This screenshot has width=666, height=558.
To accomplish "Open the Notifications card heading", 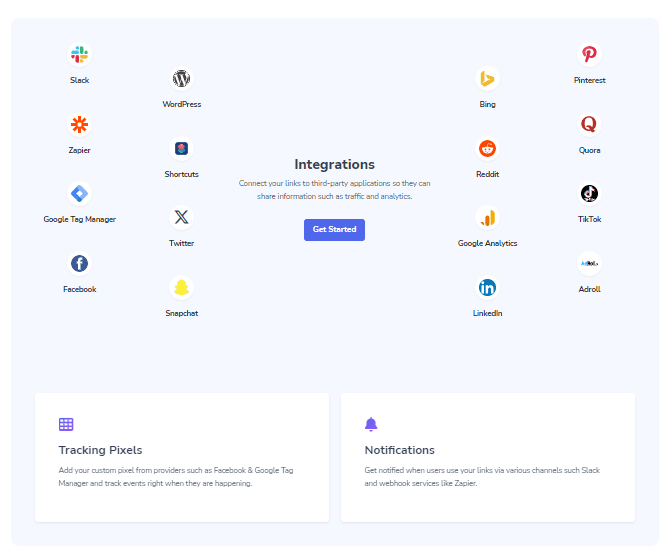I will click(x=400, y=450).
